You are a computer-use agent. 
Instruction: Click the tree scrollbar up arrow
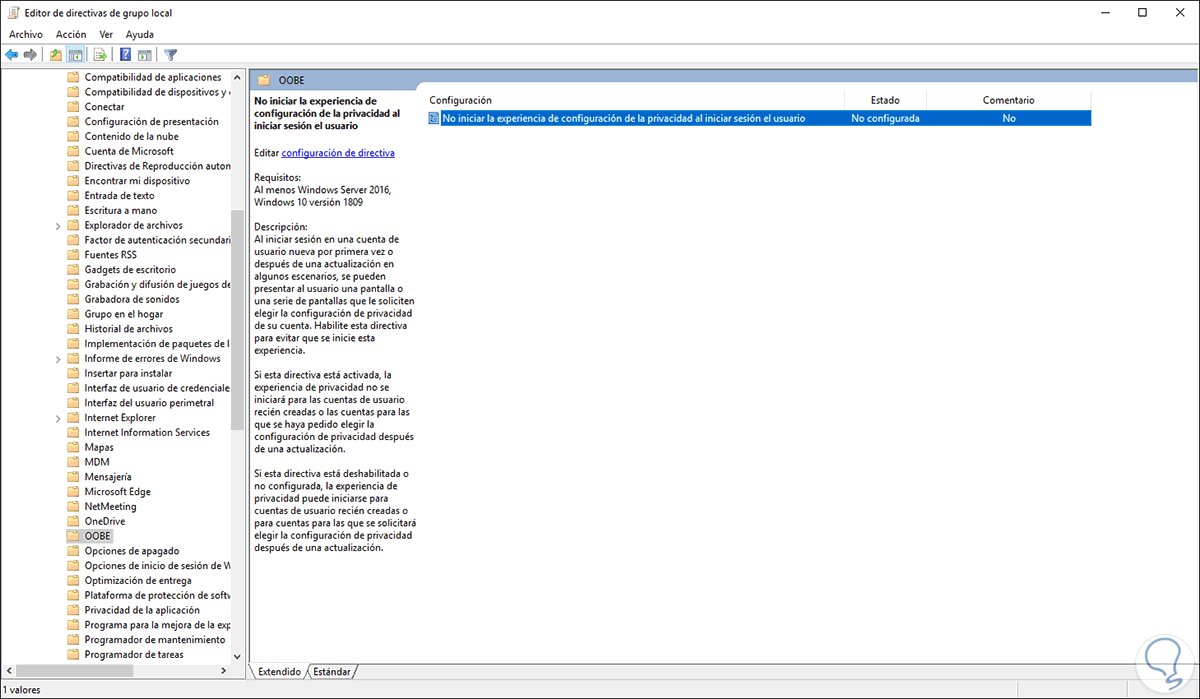point(238,77)
